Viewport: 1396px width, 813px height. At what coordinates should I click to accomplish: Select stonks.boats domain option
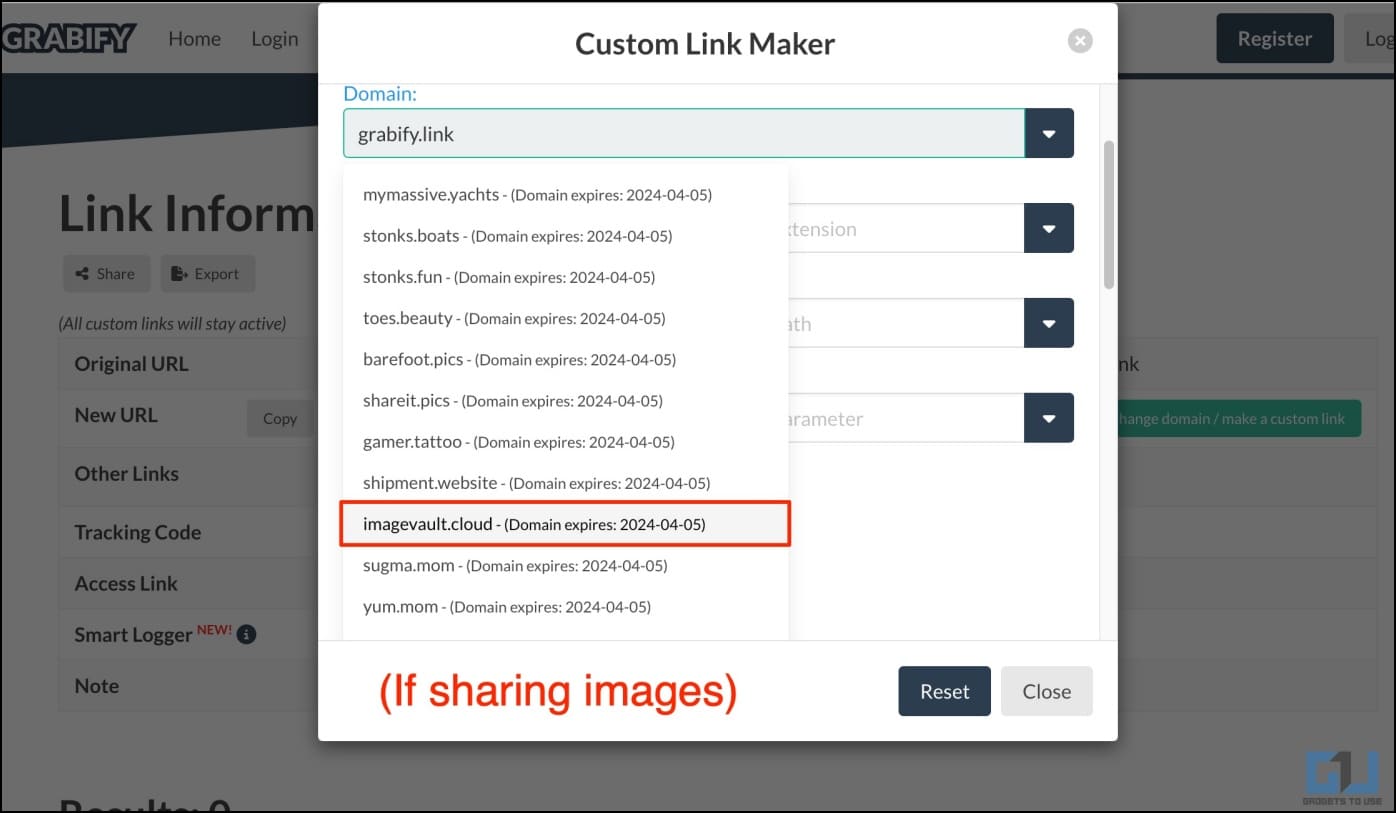click(x=565, y=236)
